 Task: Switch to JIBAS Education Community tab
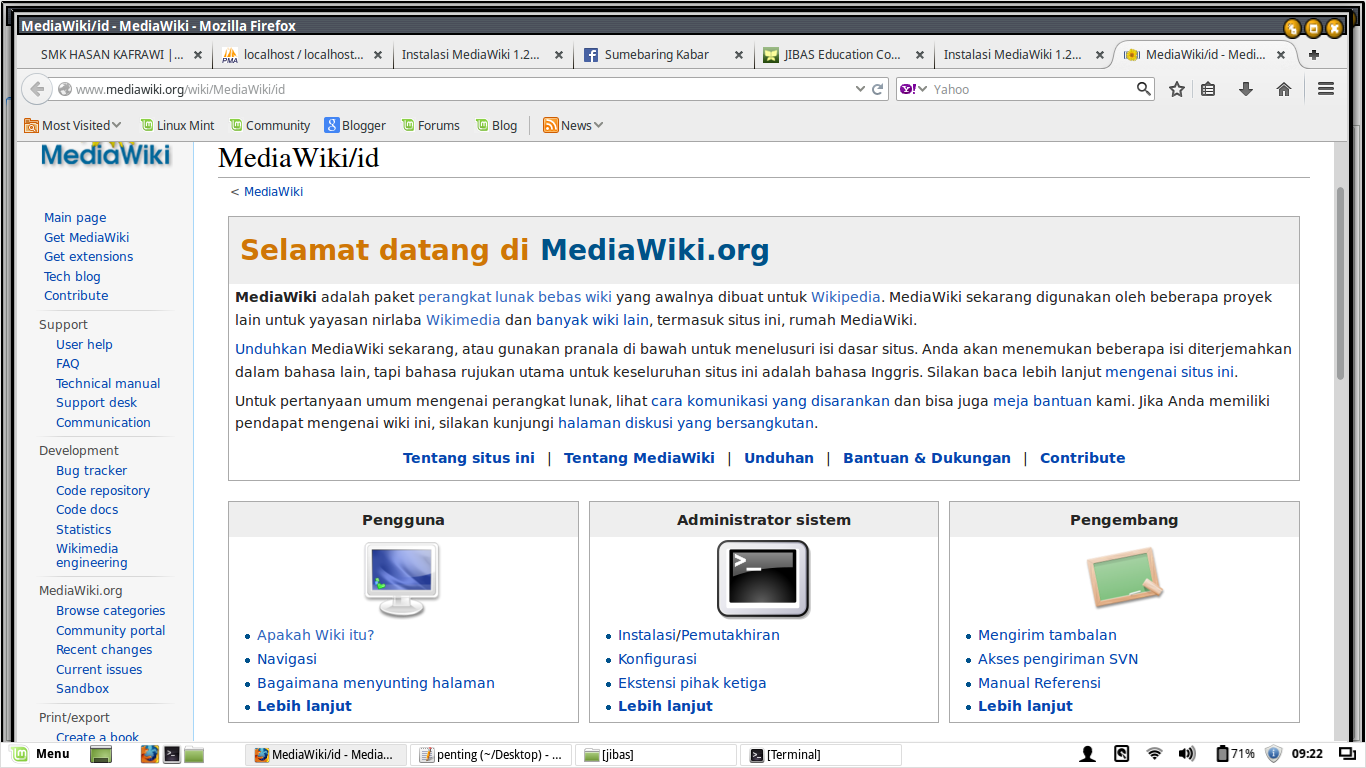(844, 55)
